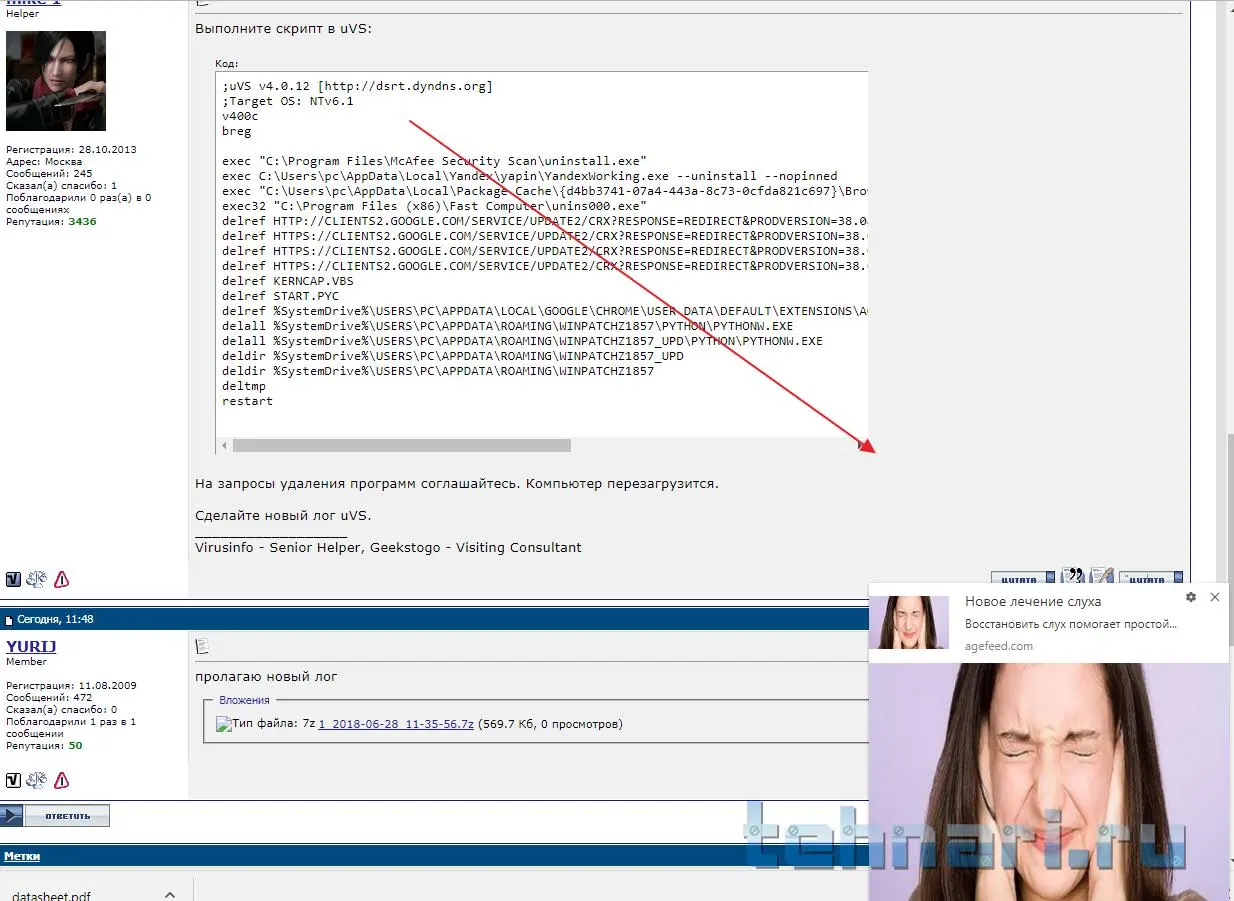The image size is (1234, 901).
Task: Click the 'deltmp' line in the code
Action: pos(244,386)
